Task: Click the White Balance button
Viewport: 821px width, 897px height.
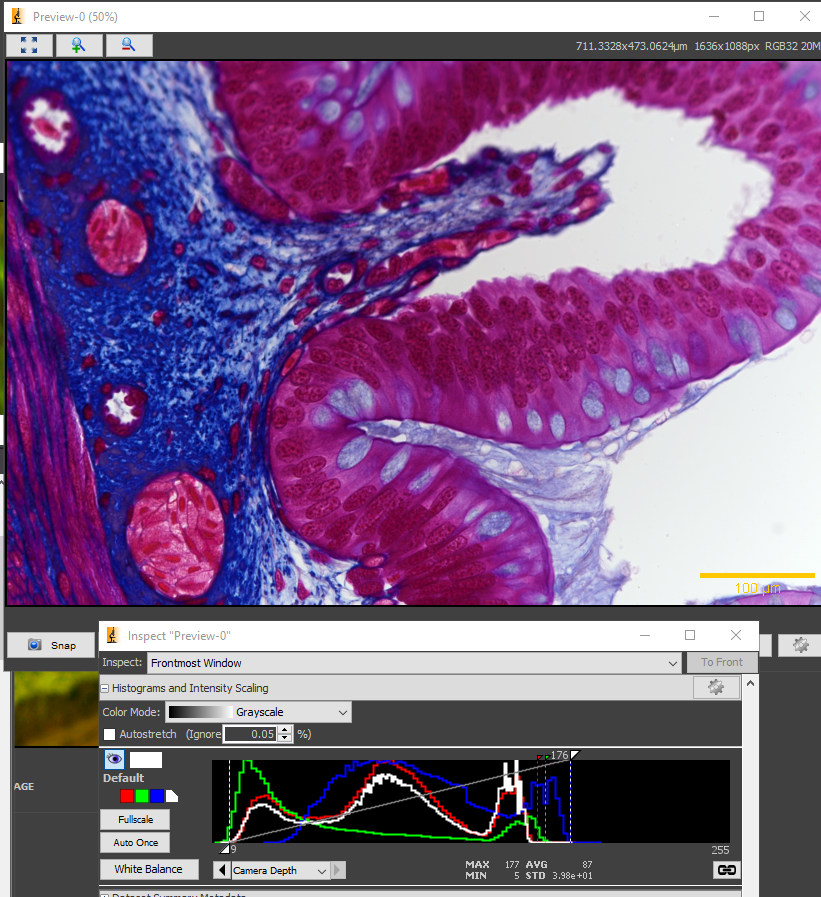Action: 149,869
